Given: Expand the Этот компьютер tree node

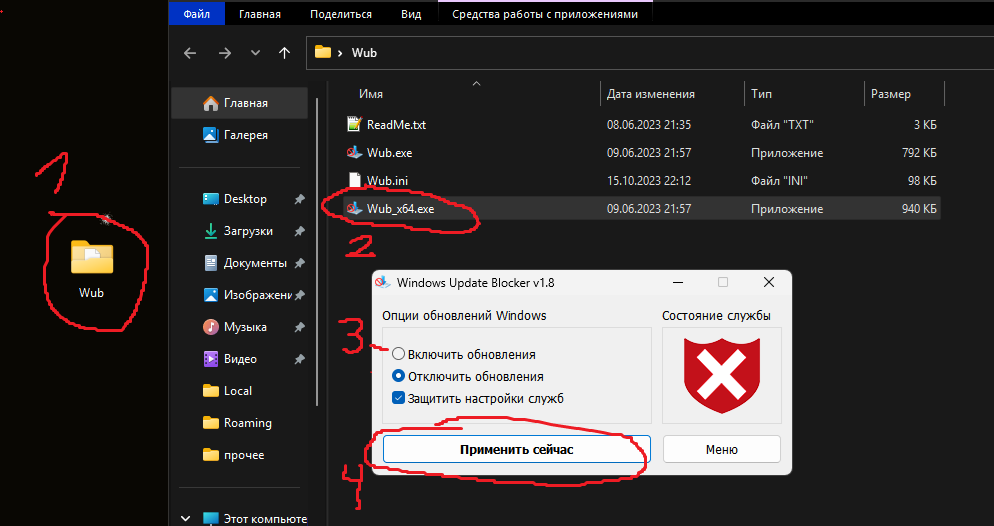Looking at the screenshot, I should (x=186, y=519).
